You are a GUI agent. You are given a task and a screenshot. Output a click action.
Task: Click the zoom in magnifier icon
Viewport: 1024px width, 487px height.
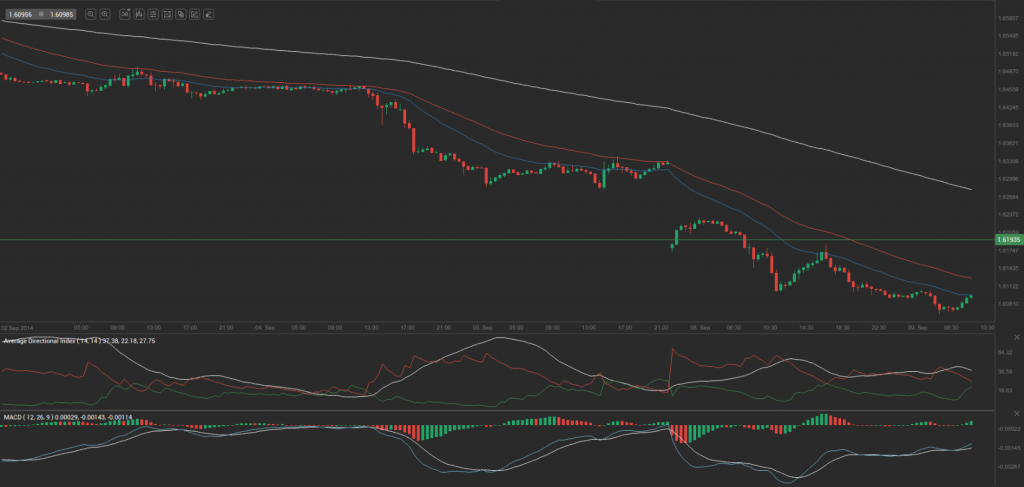click(105, 15)
